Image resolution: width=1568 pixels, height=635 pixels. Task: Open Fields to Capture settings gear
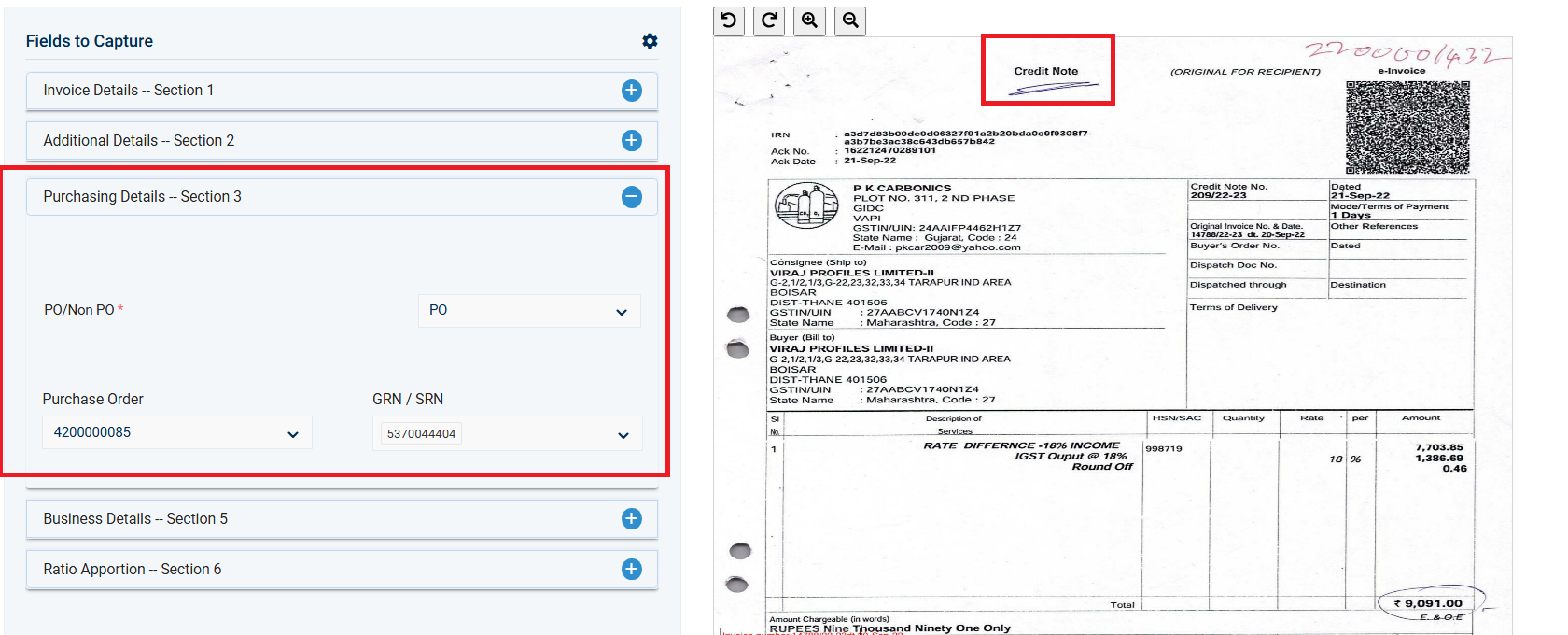(650, 41)
